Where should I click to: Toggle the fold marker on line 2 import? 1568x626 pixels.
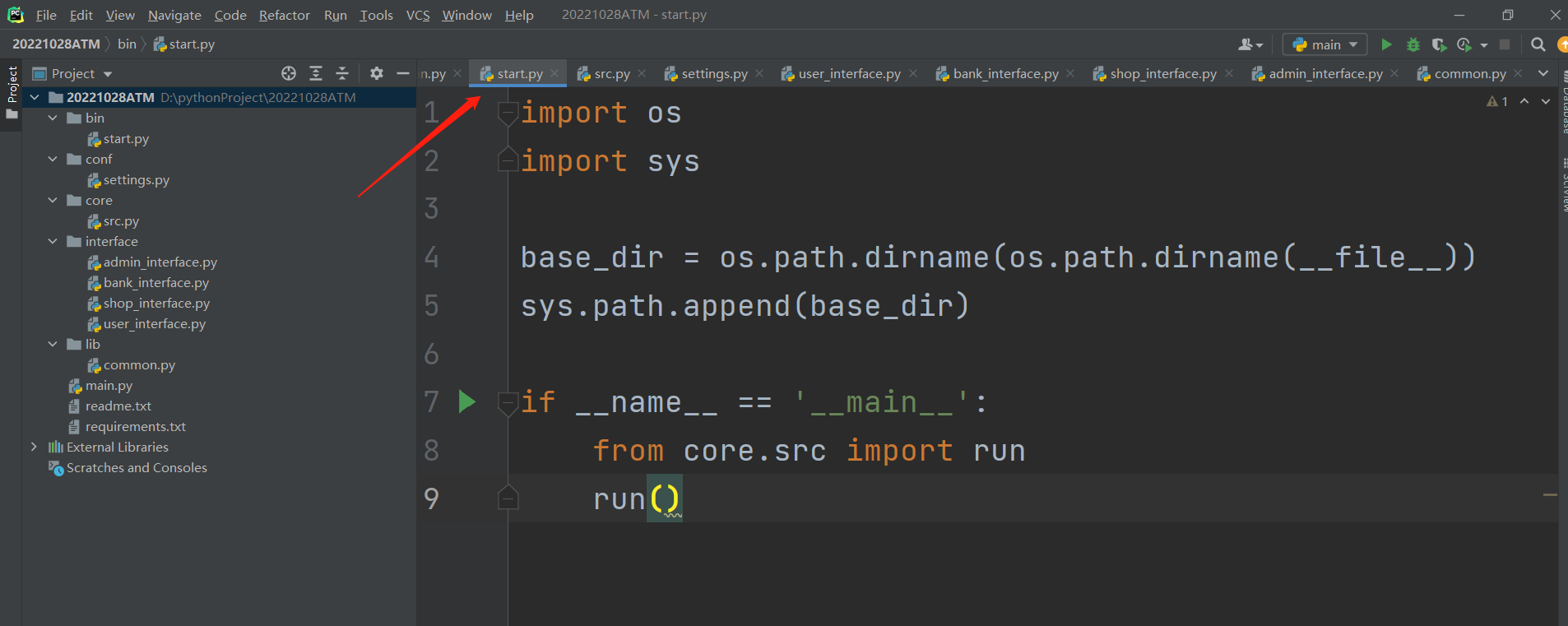[x=508, y=160]
